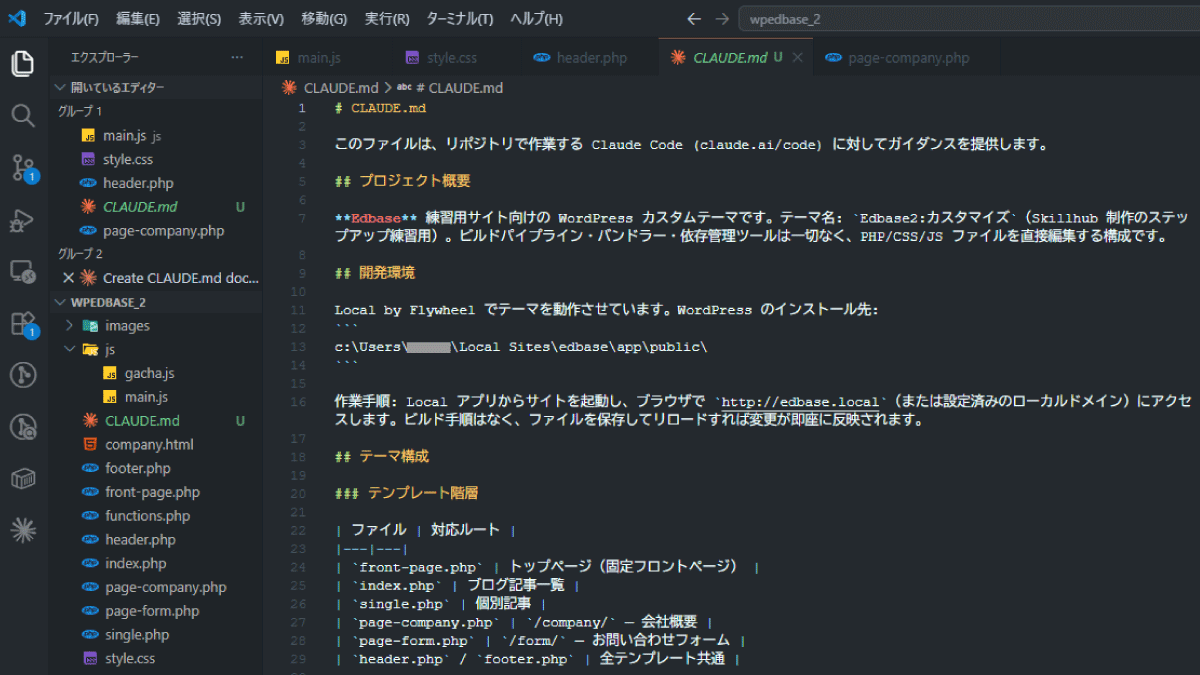1200x675 pixels.
Task: Open the ヘルプ(H) menu
Action: 535,18
